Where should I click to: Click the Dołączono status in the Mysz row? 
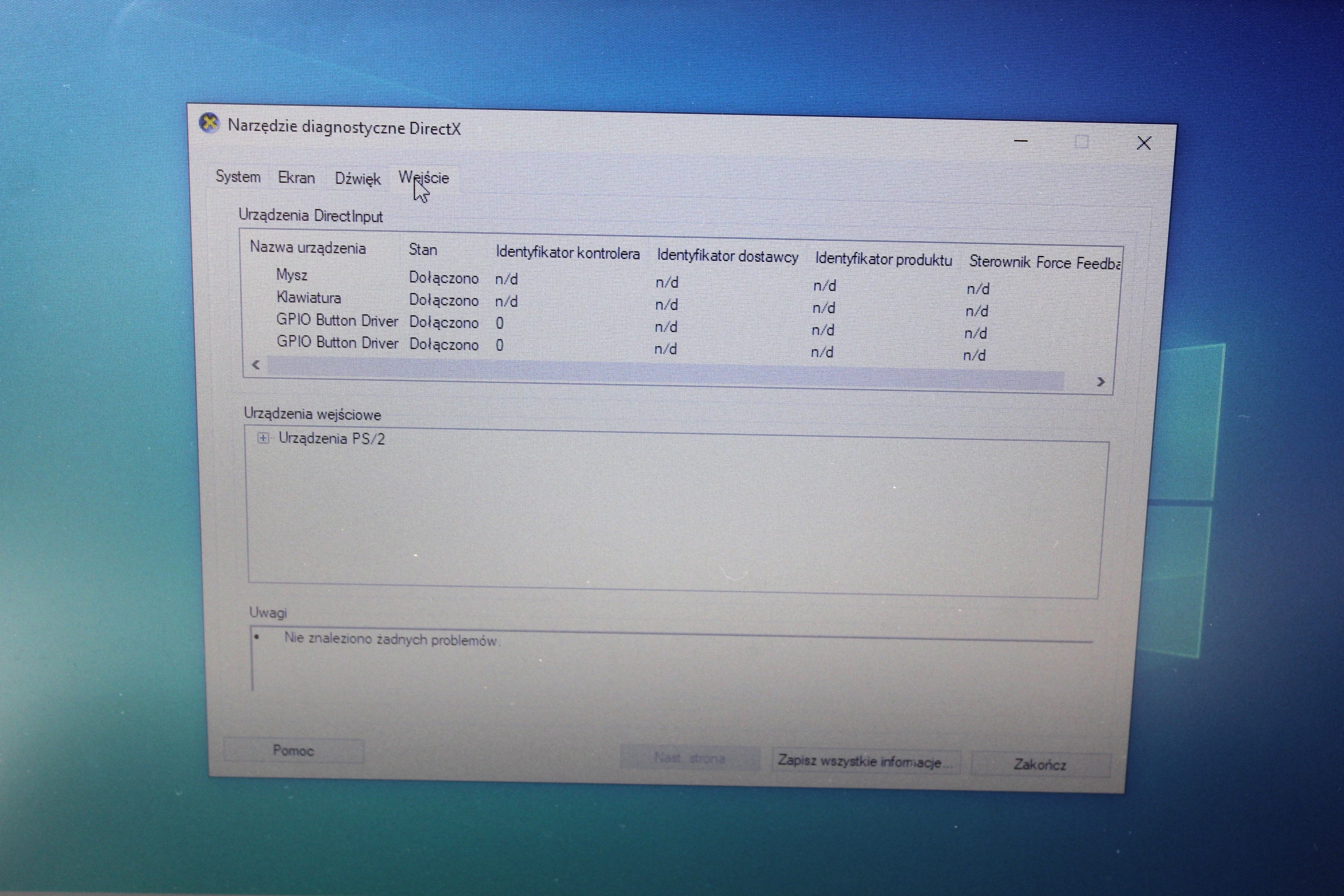click(443, 278)
